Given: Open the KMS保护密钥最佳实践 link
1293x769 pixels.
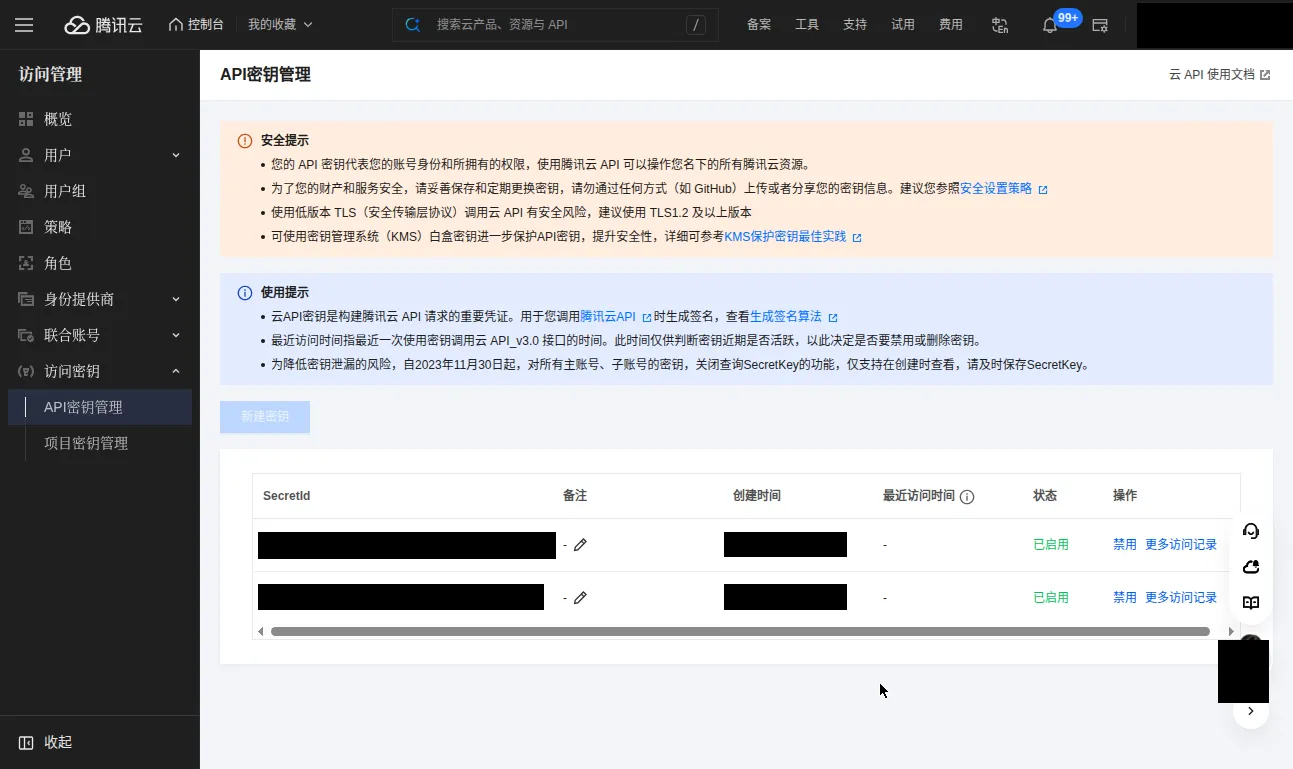Looking at the screenshot, I should (792, 236).
